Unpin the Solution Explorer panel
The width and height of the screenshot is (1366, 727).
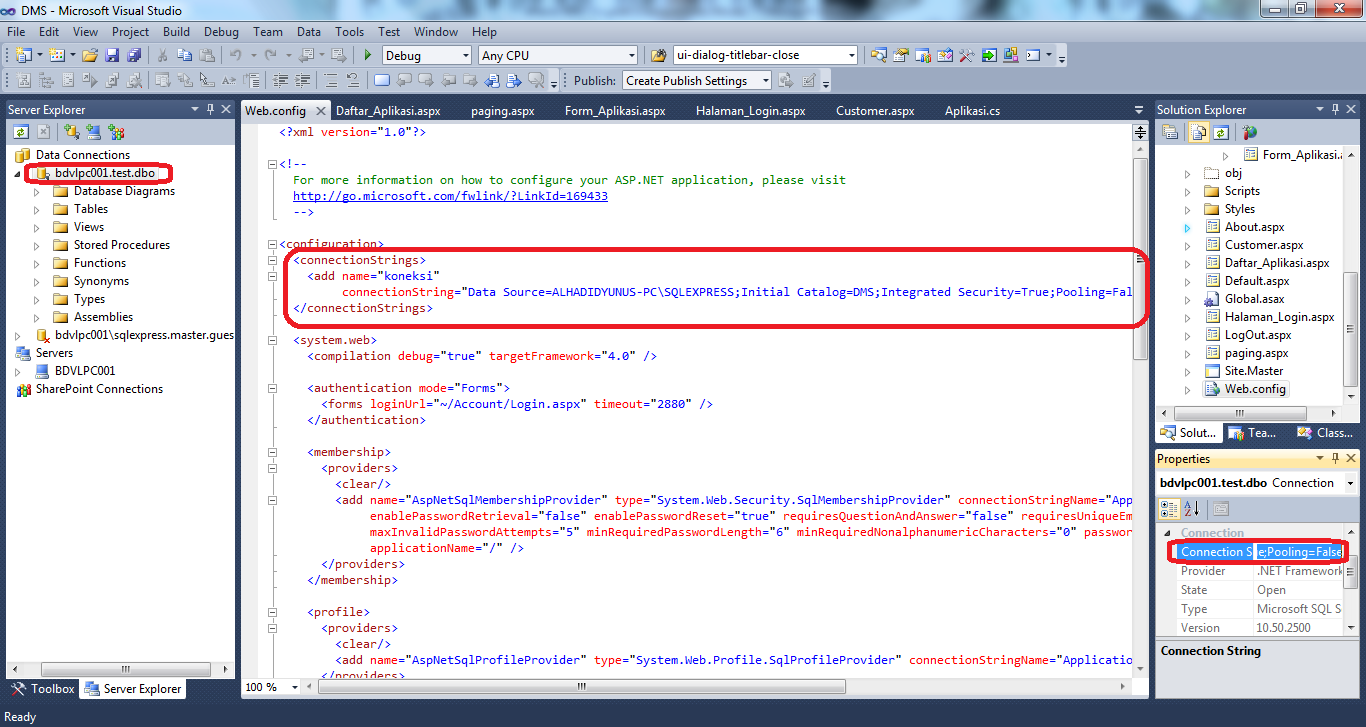click(1335, 109)
